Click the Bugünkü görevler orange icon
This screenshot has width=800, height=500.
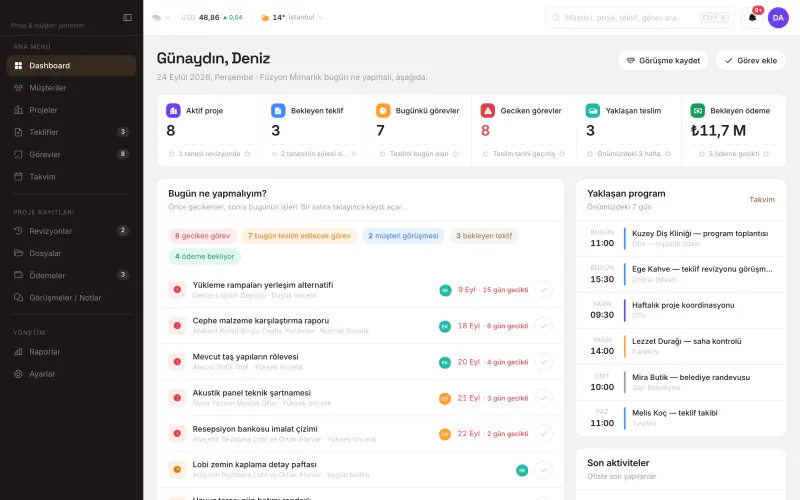383,110
